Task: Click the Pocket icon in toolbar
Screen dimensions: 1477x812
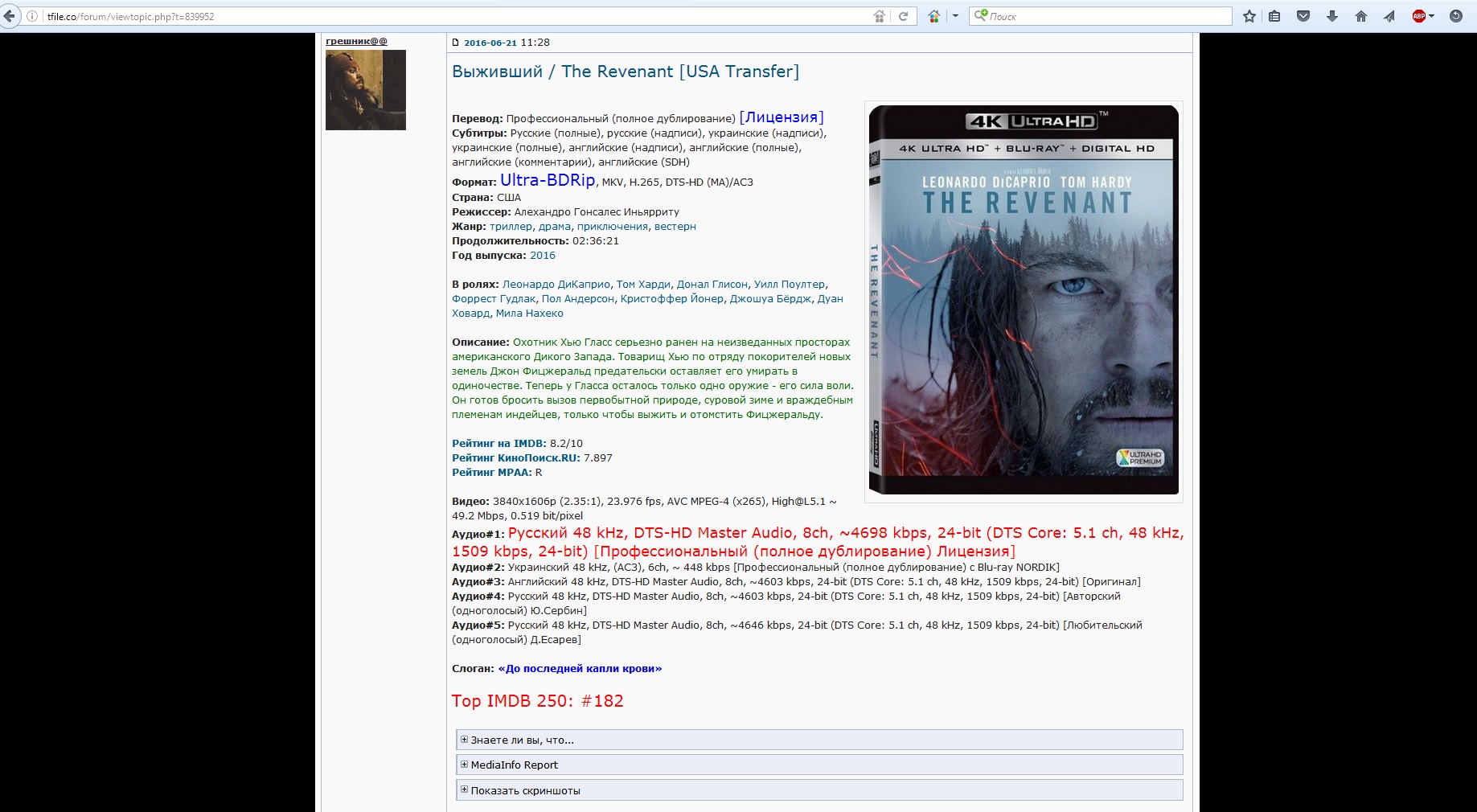Action: (x=1303, y=16)
